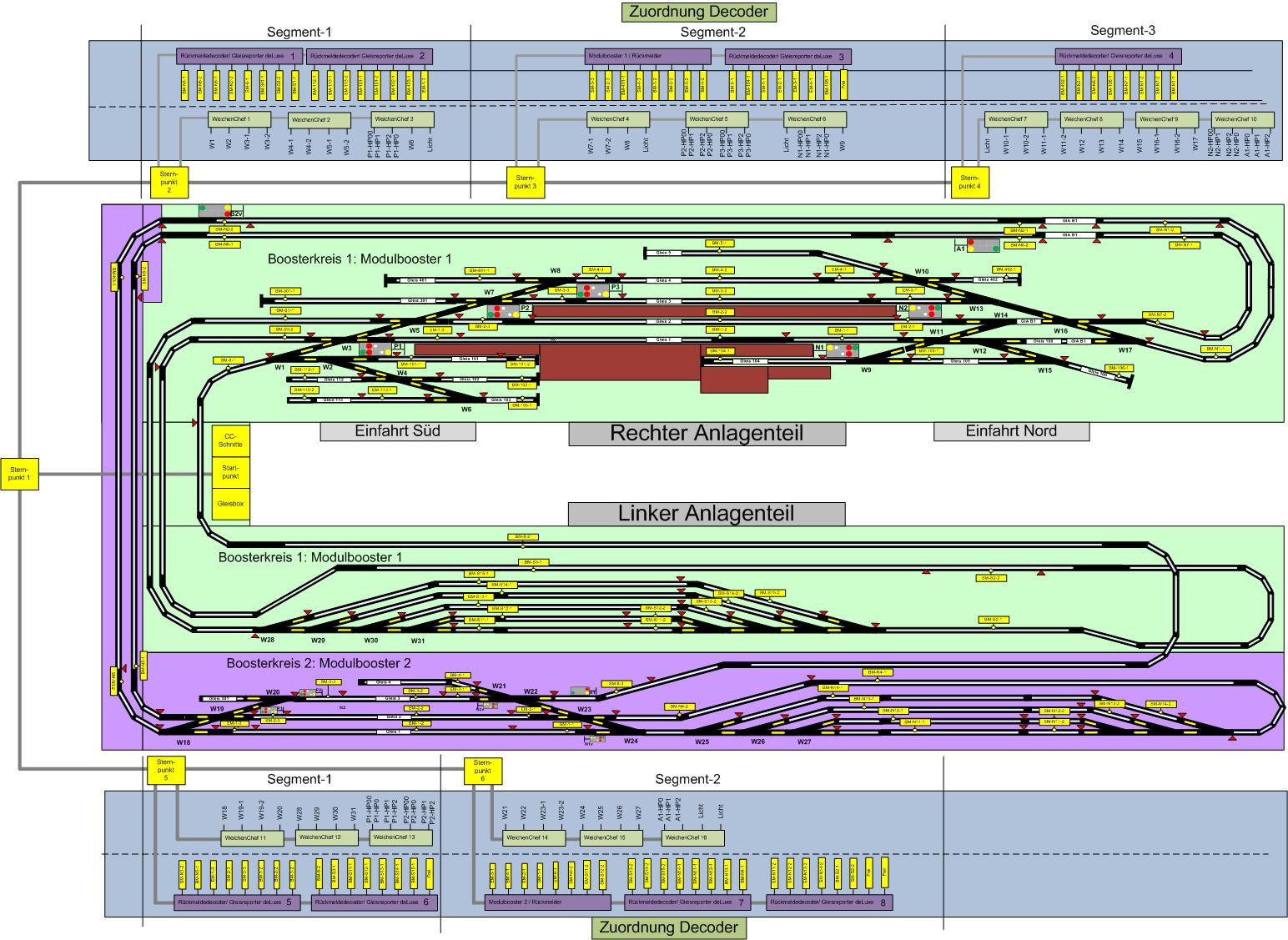The height and width of the screenshot is (940, 1288).
Task: Select Rückmeldedecoder Gleisreporter deLuxe 8
Action: (830, 902)
